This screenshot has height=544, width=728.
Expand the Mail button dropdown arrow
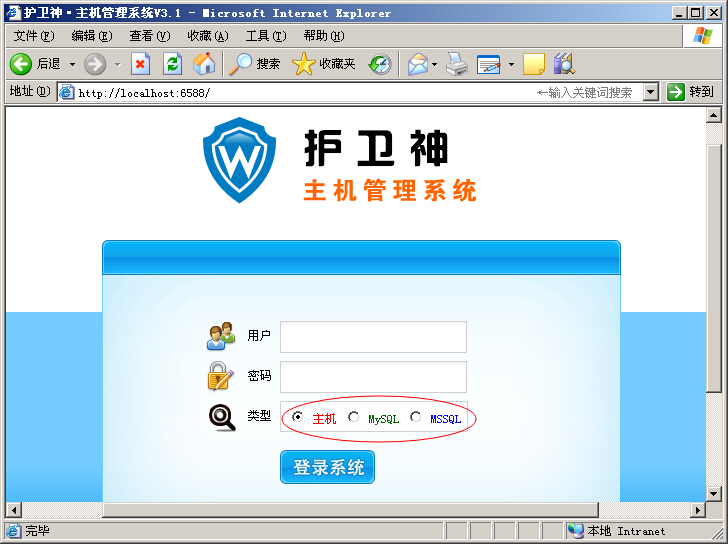click(x=435, y=64)
